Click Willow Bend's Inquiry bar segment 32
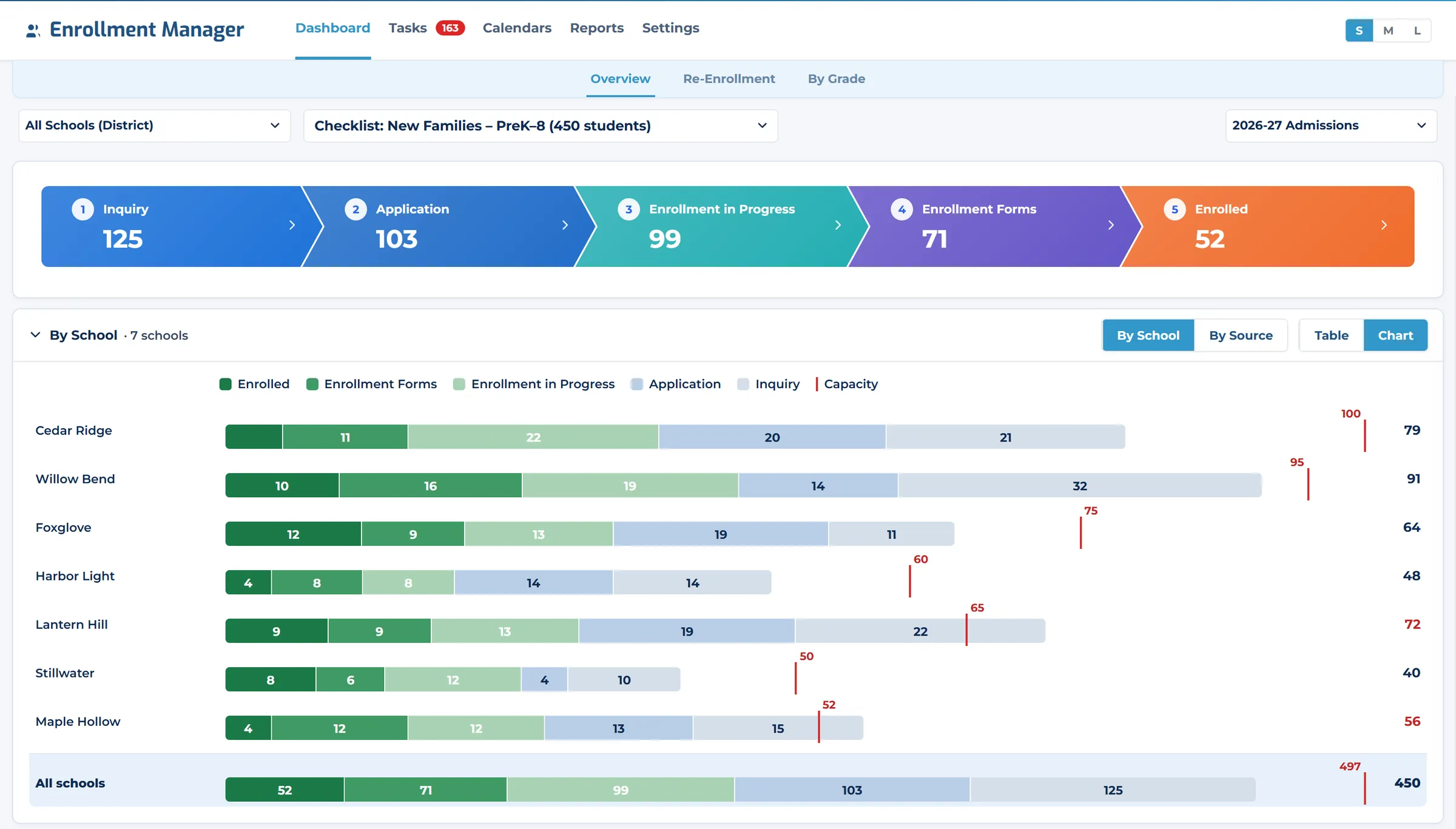This screenshot has height=829, width=1456. [x=1080, y=486]
